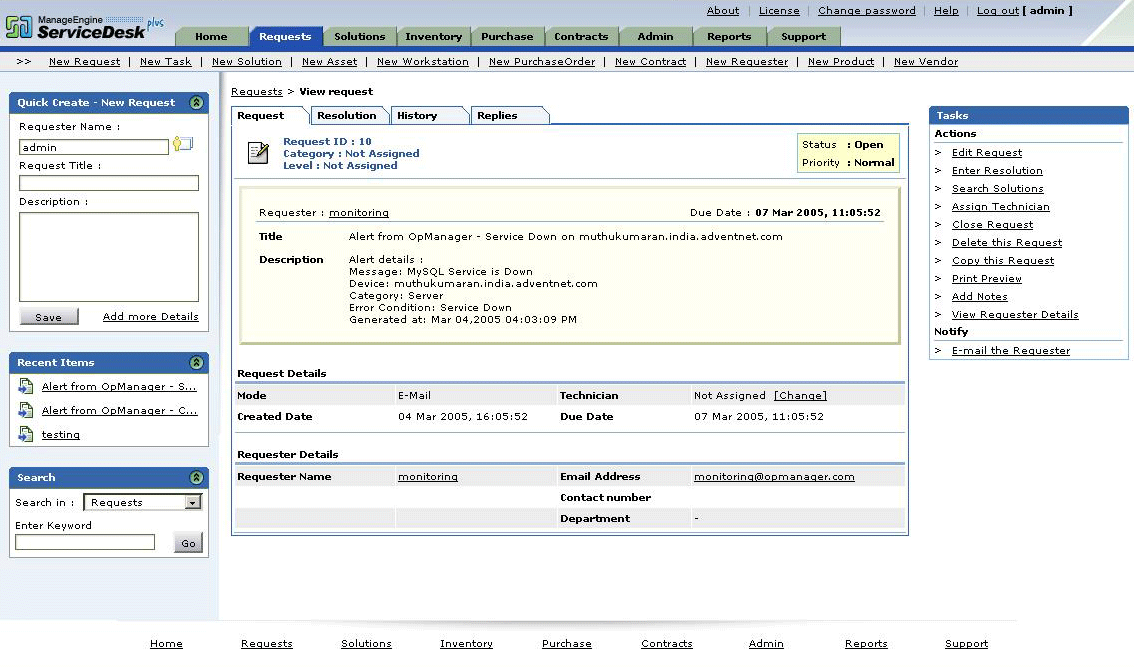The width and height of the screenshot is (1134, 668).
Task: Click the Add Notes link
Action: 979,297
